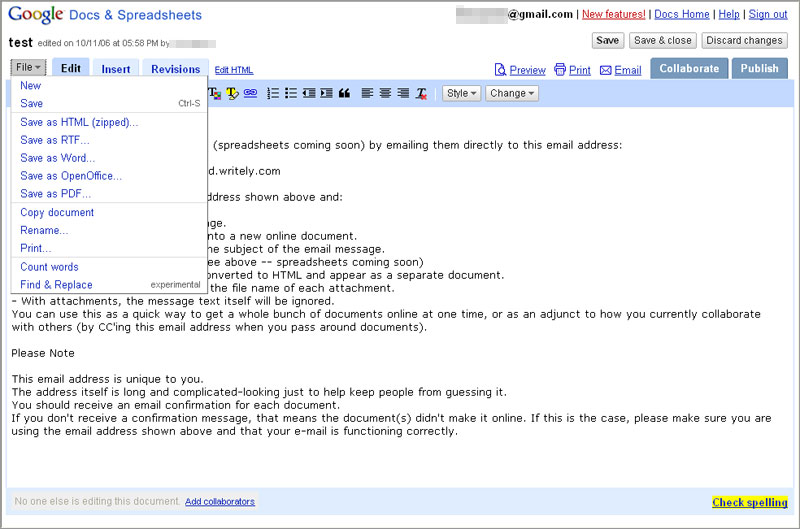Viewport: 800px width, 529px height.
Task: Select Save as RTF option
Action: click(109, 140)
